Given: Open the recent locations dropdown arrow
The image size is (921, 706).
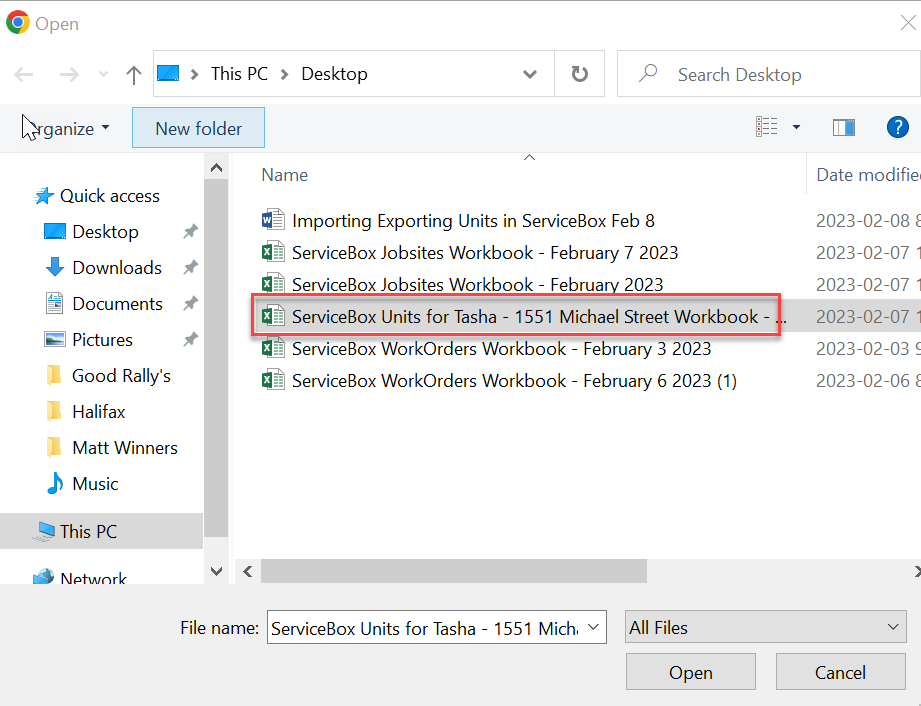Looking at the screenshot, I should [x=103, y=74].
